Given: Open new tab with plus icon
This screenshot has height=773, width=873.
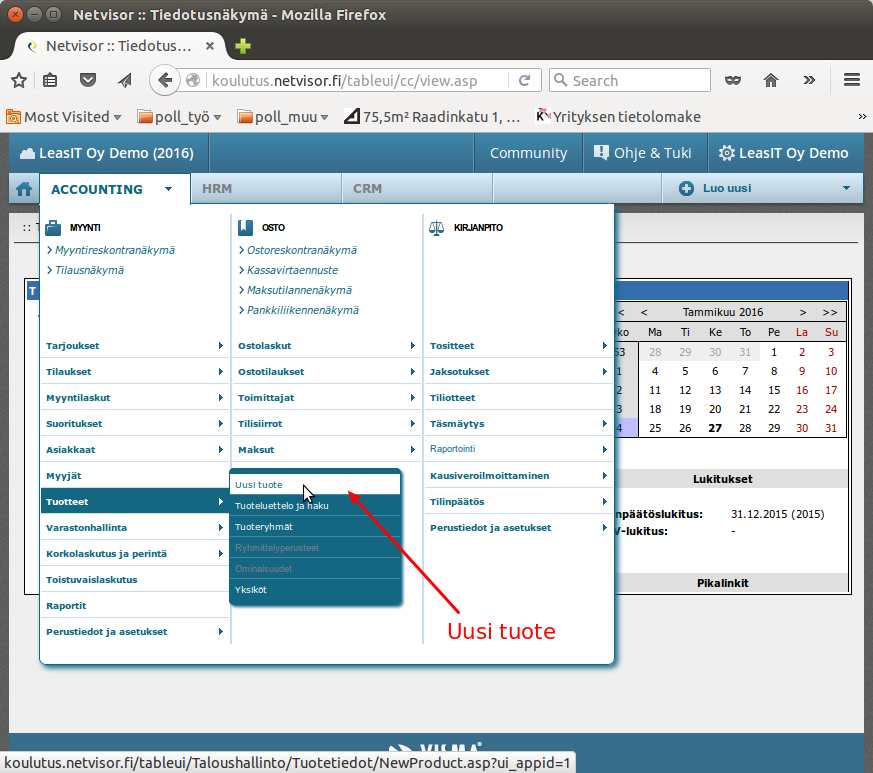Looking at the screenshot, I should pos(243,46).
